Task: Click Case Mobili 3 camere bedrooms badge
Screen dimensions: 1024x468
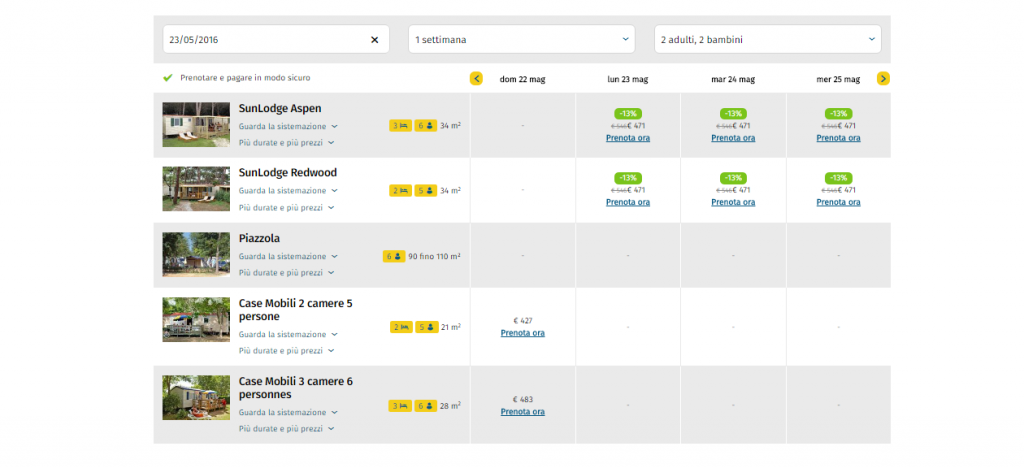Action: (x=401, y=406)
